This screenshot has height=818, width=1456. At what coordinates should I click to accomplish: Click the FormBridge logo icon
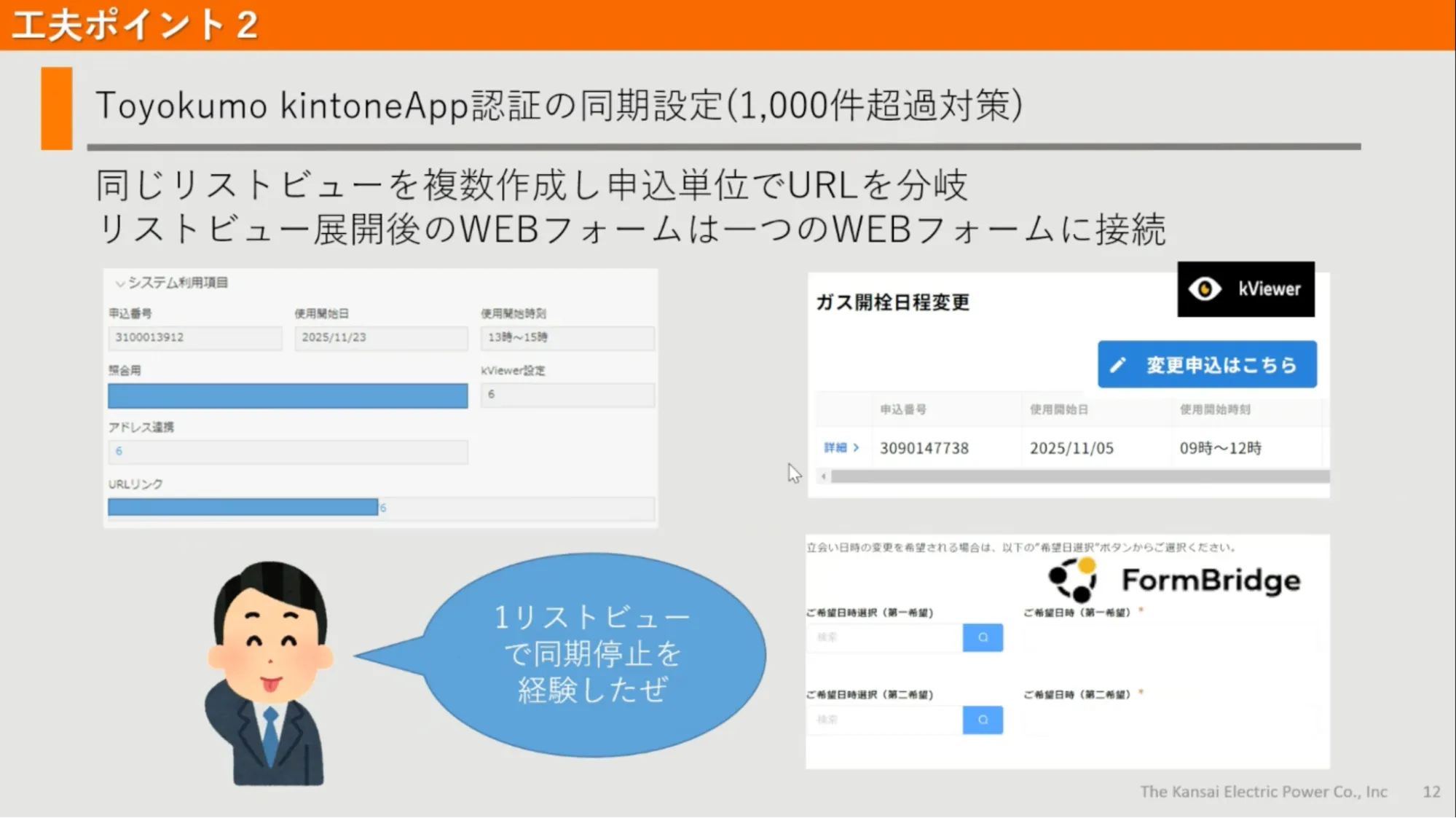click(x=1073, y=580)
